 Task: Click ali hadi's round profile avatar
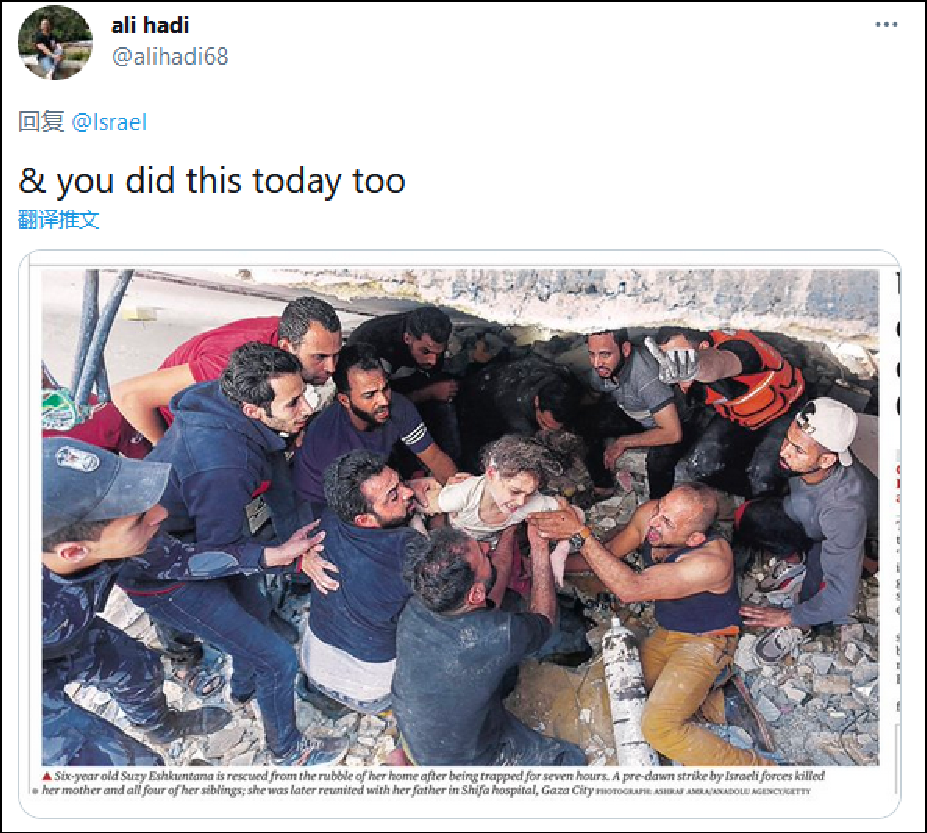55,42
